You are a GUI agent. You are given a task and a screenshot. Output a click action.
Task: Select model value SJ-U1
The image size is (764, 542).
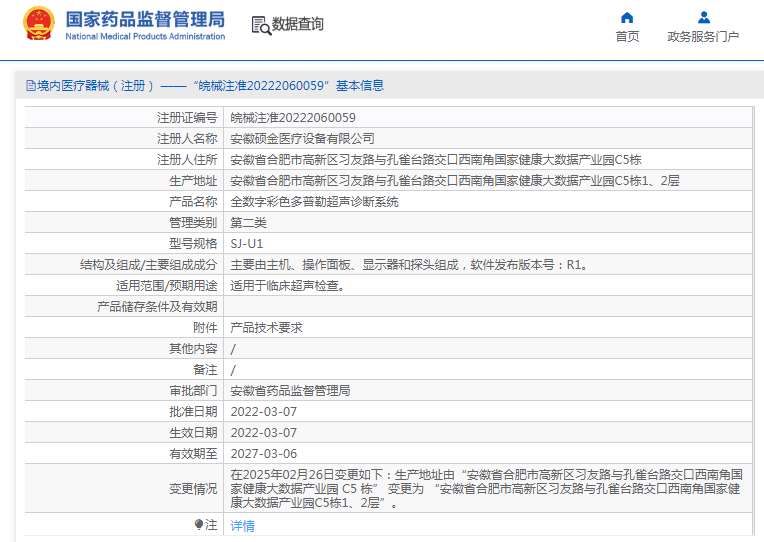point(247,243)
